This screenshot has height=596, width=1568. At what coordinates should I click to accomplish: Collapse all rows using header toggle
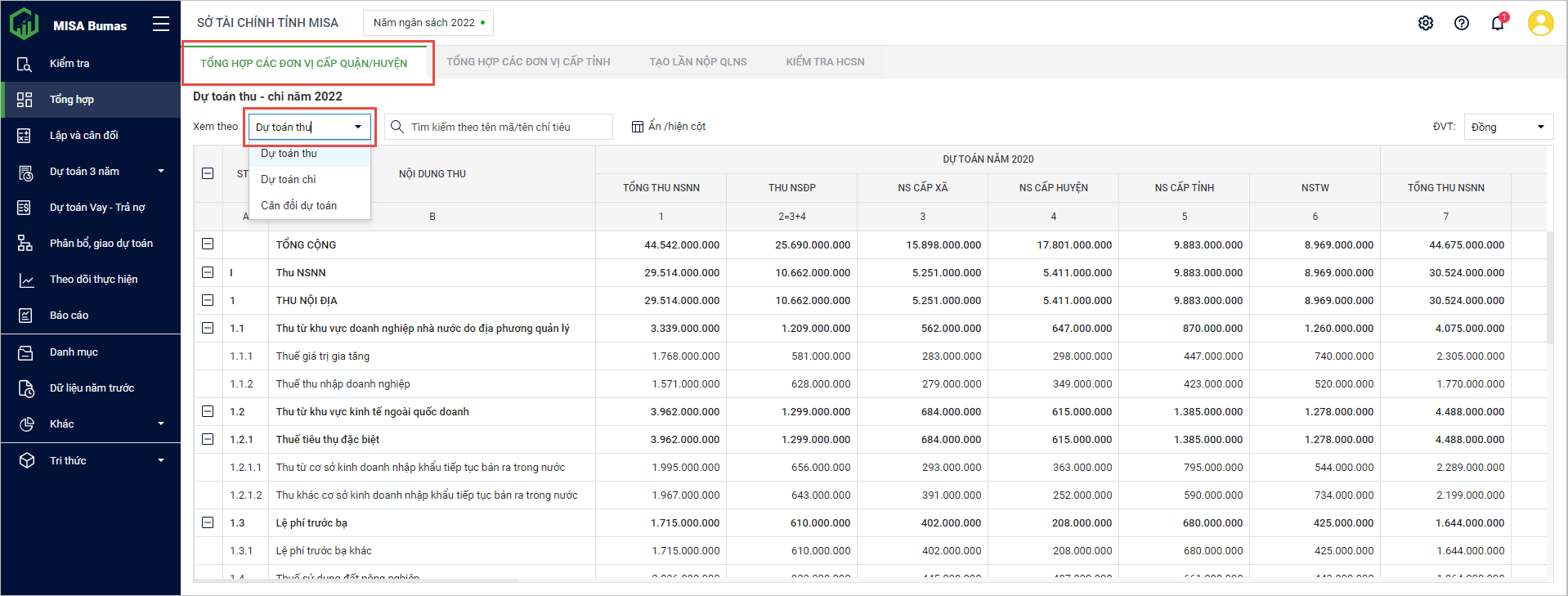click(208, 173)
